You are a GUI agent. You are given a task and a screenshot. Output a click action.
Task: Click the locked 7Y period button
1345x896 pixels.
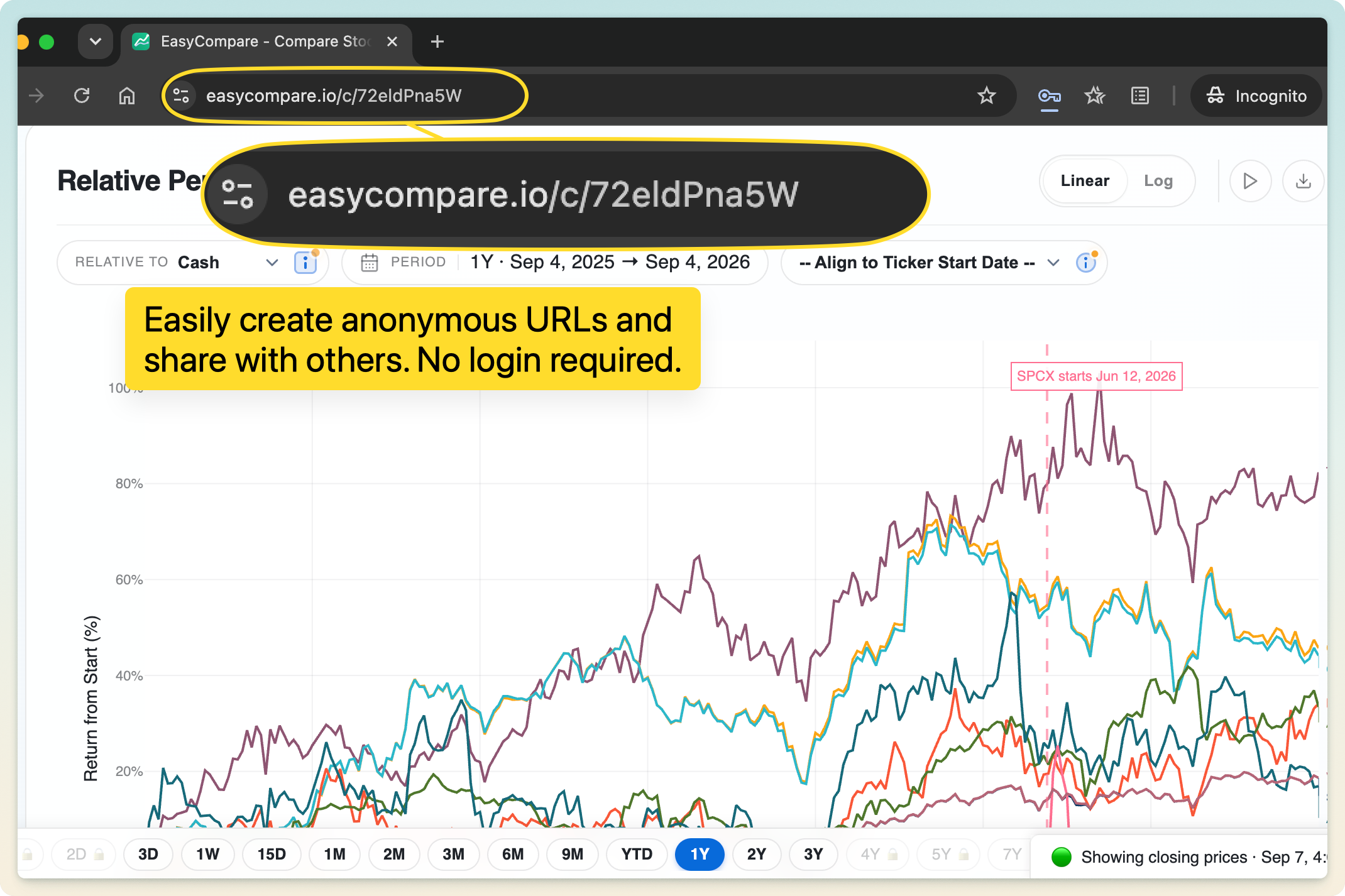[1011, 855]
